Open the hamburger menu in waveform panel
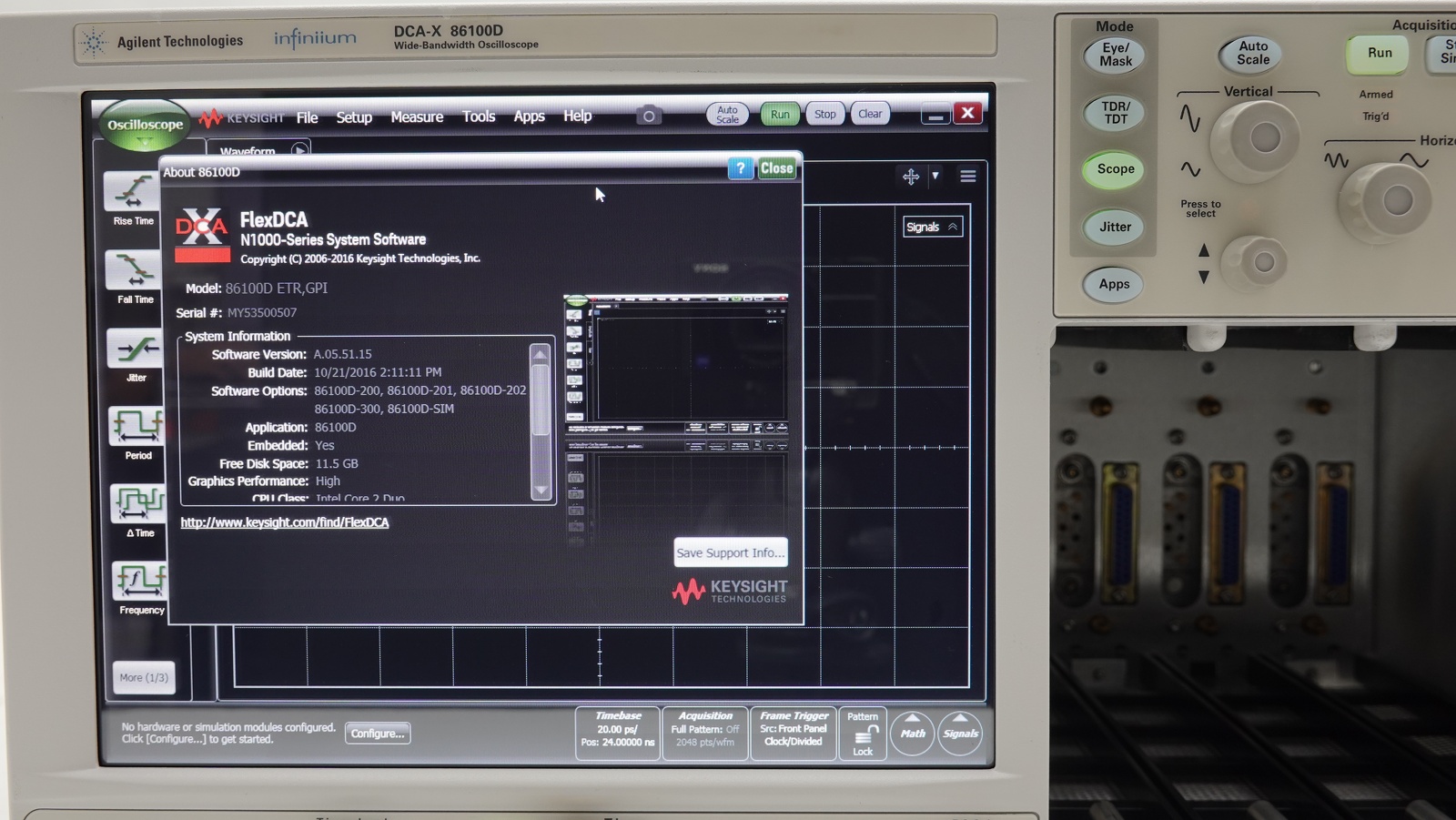 pos(968,176)
